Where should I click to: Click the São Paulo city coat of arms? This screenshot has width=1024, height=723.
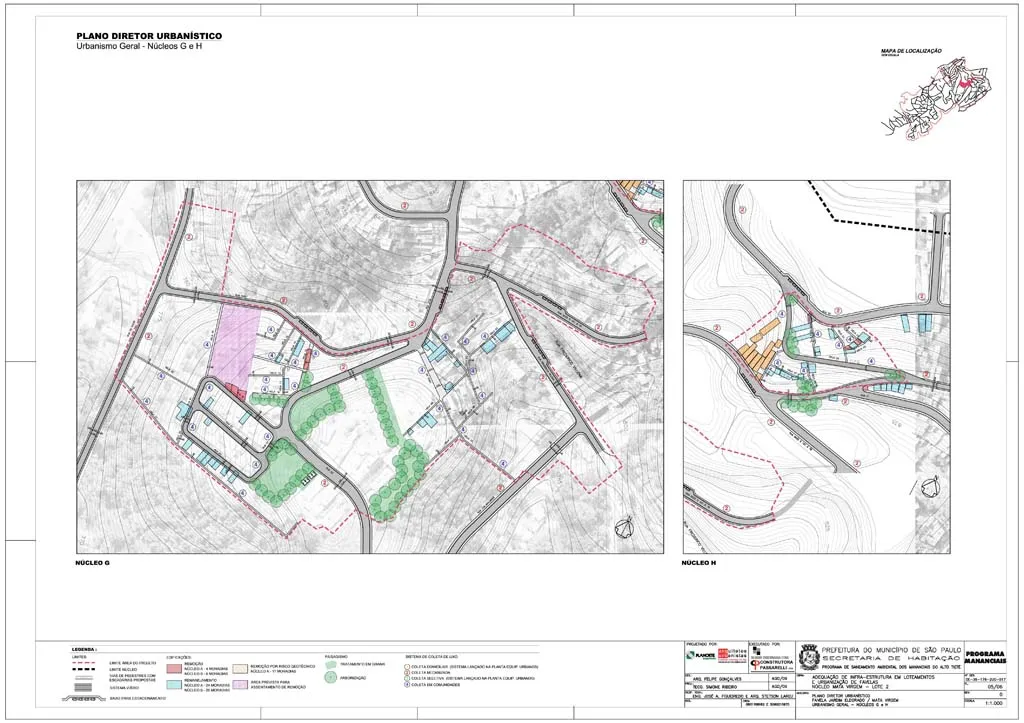[x=810, y=654]
